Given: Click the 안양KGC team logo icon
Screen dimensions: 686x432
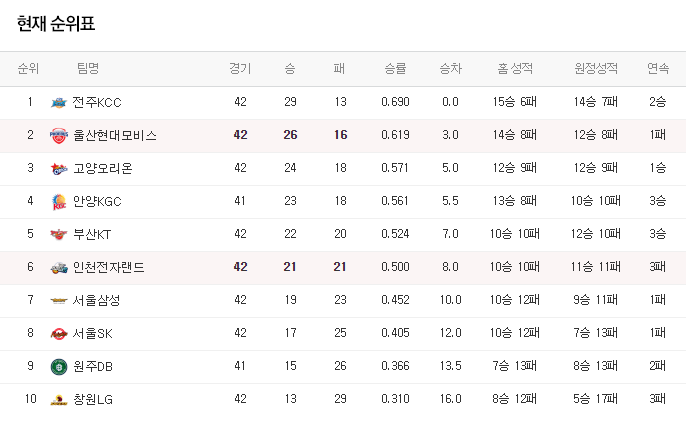Looking at the screenshot, I should click(x=59, y=202).
